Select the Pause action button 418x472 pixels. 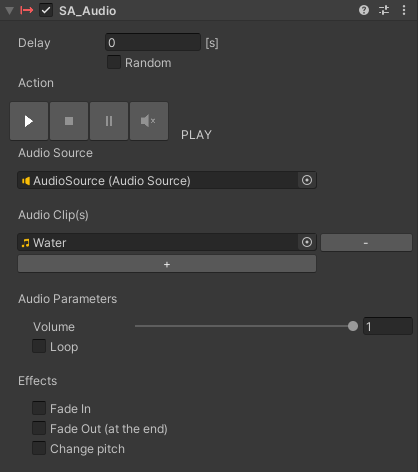109,121
